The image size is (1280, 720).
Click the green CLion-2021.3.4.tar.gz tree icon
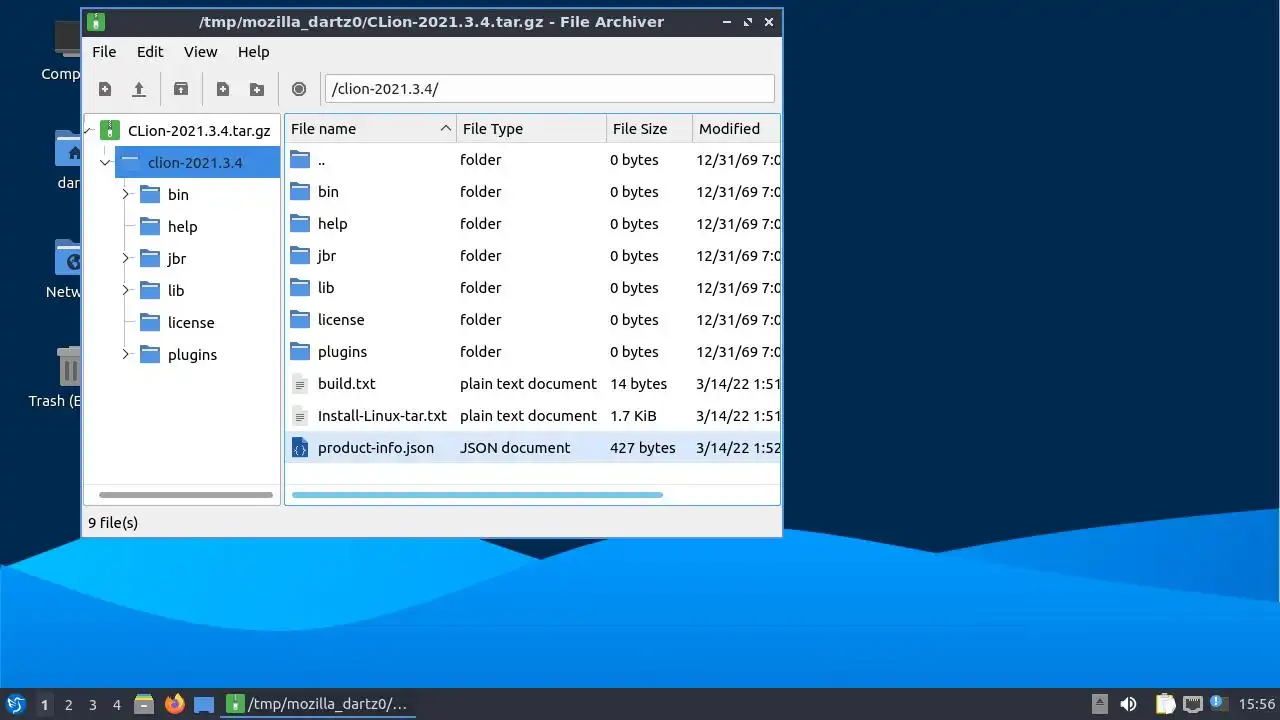tap(111, 130)
